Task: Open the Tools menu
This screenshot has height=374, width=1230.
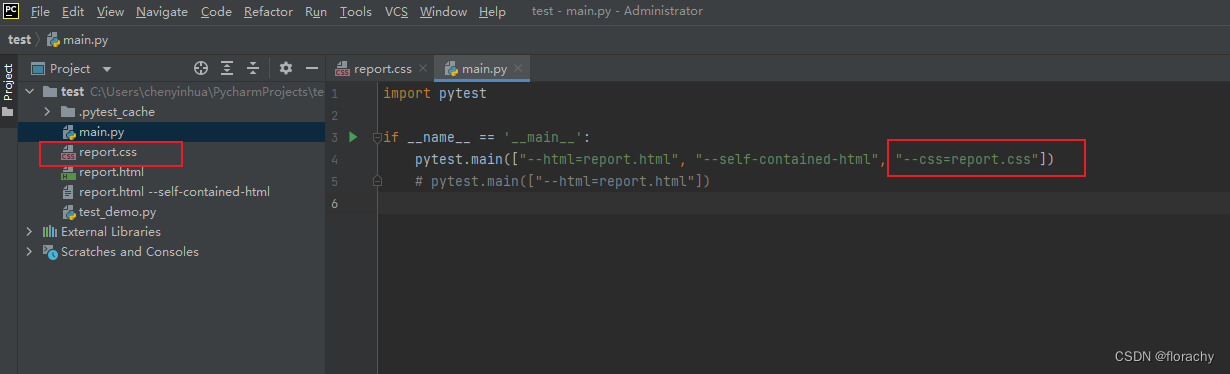Action: pyautogui.click(x=355, y=11)
